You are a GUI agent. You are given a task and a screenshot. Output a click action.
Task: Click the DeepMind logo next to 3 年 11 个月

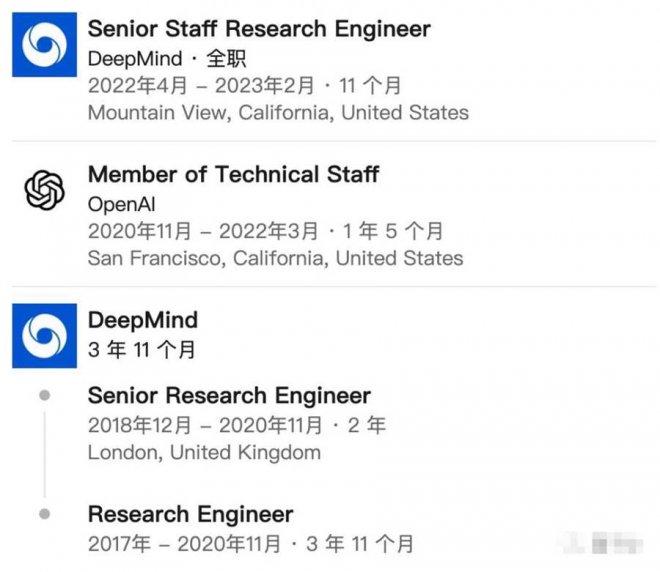coord(44,335)
